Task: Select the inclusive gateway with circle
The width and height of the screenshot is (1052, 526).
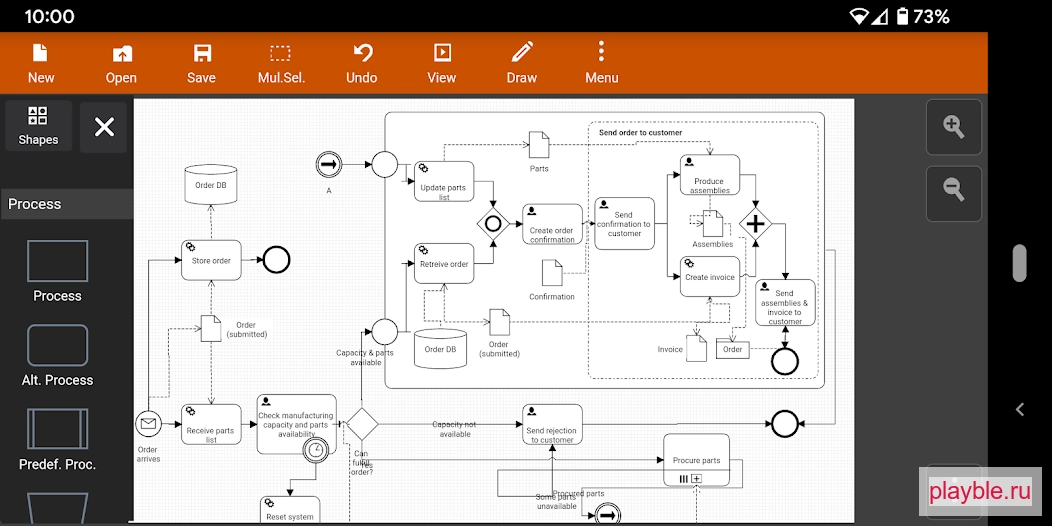Action: tap(493, 224)
